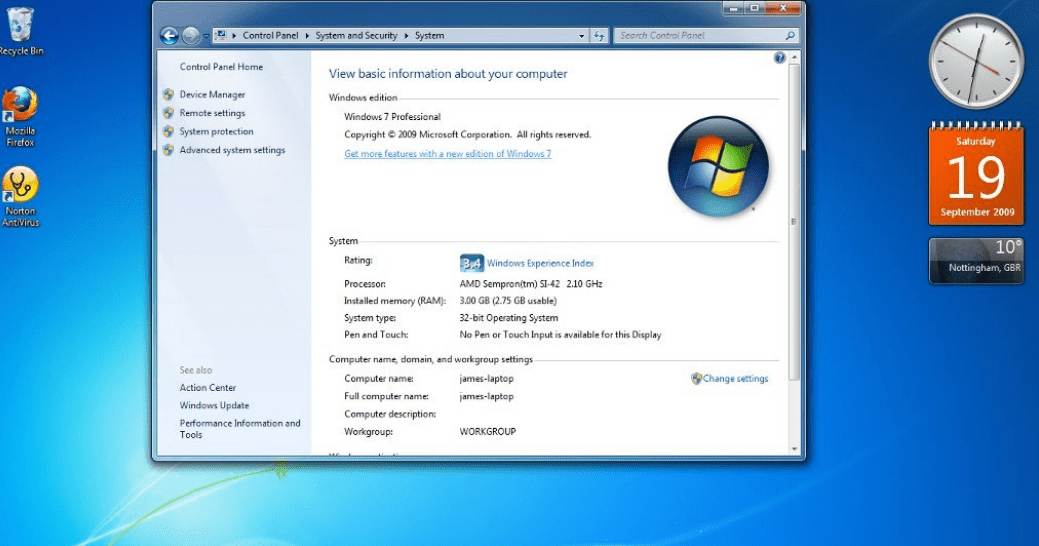Click the shield icon beside Remote settings

168,113
